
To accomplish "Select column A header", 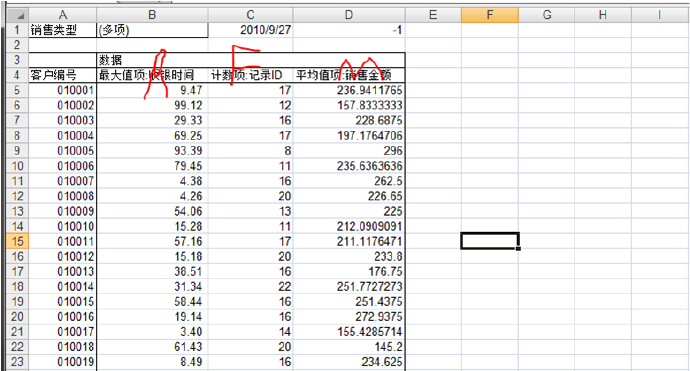I will coord(62,15).
